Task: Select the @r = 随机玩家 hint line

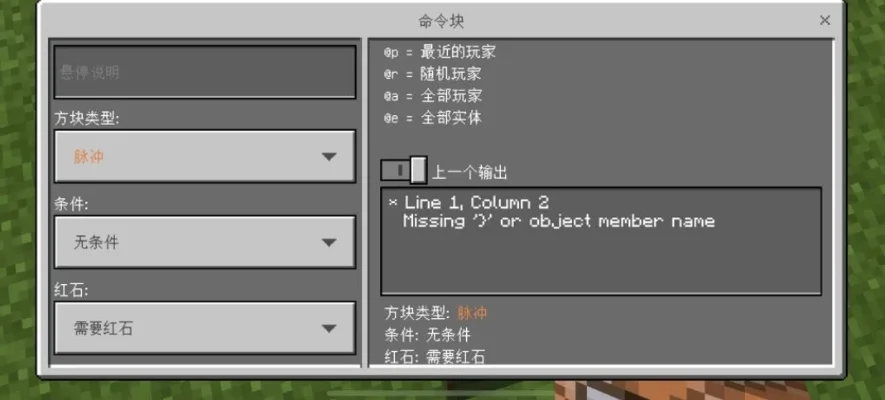Action: (x=432, y=74)
